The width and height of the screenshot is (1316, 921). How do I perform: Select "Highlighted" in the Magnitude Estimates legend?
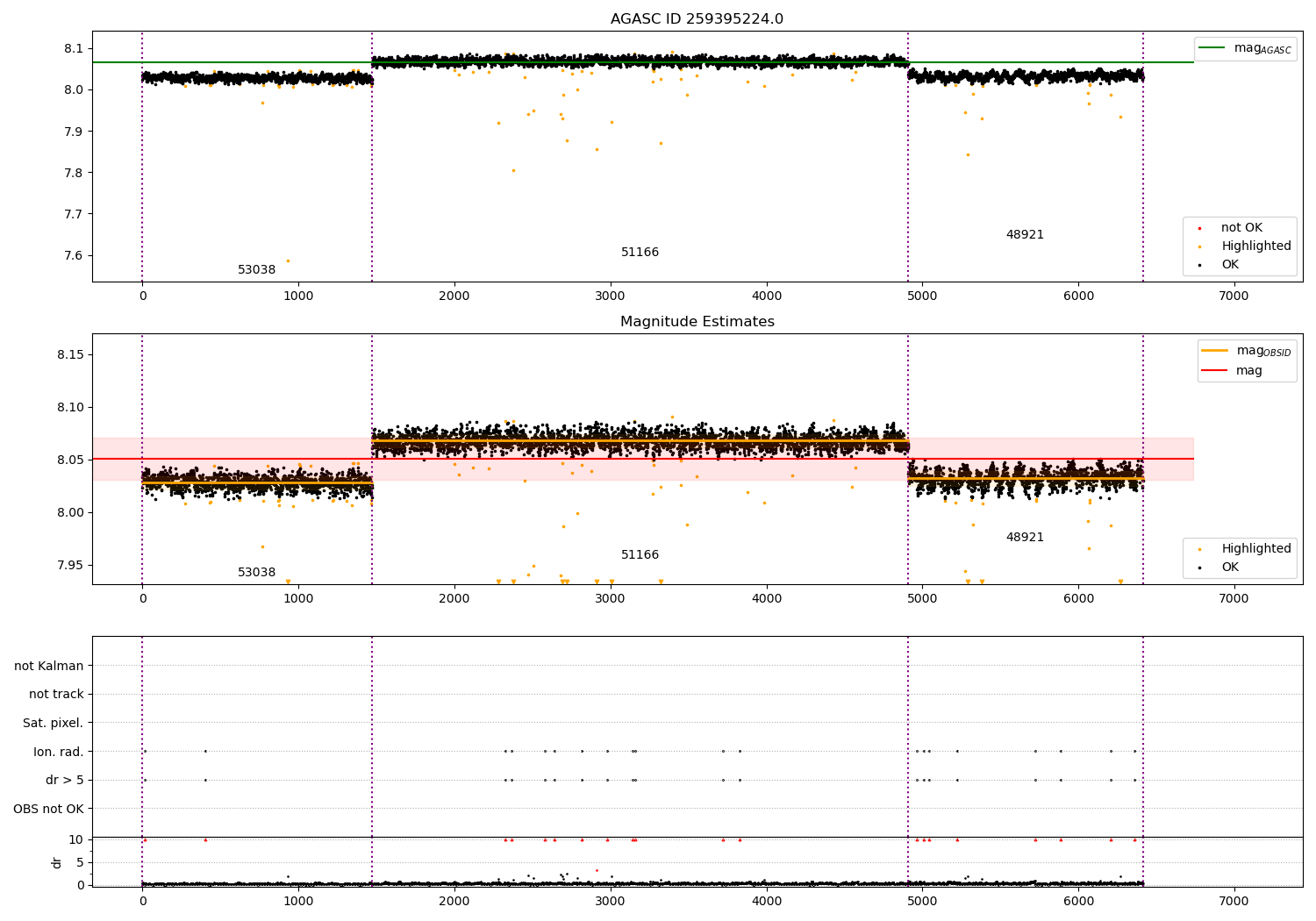tap(1246, 549)
